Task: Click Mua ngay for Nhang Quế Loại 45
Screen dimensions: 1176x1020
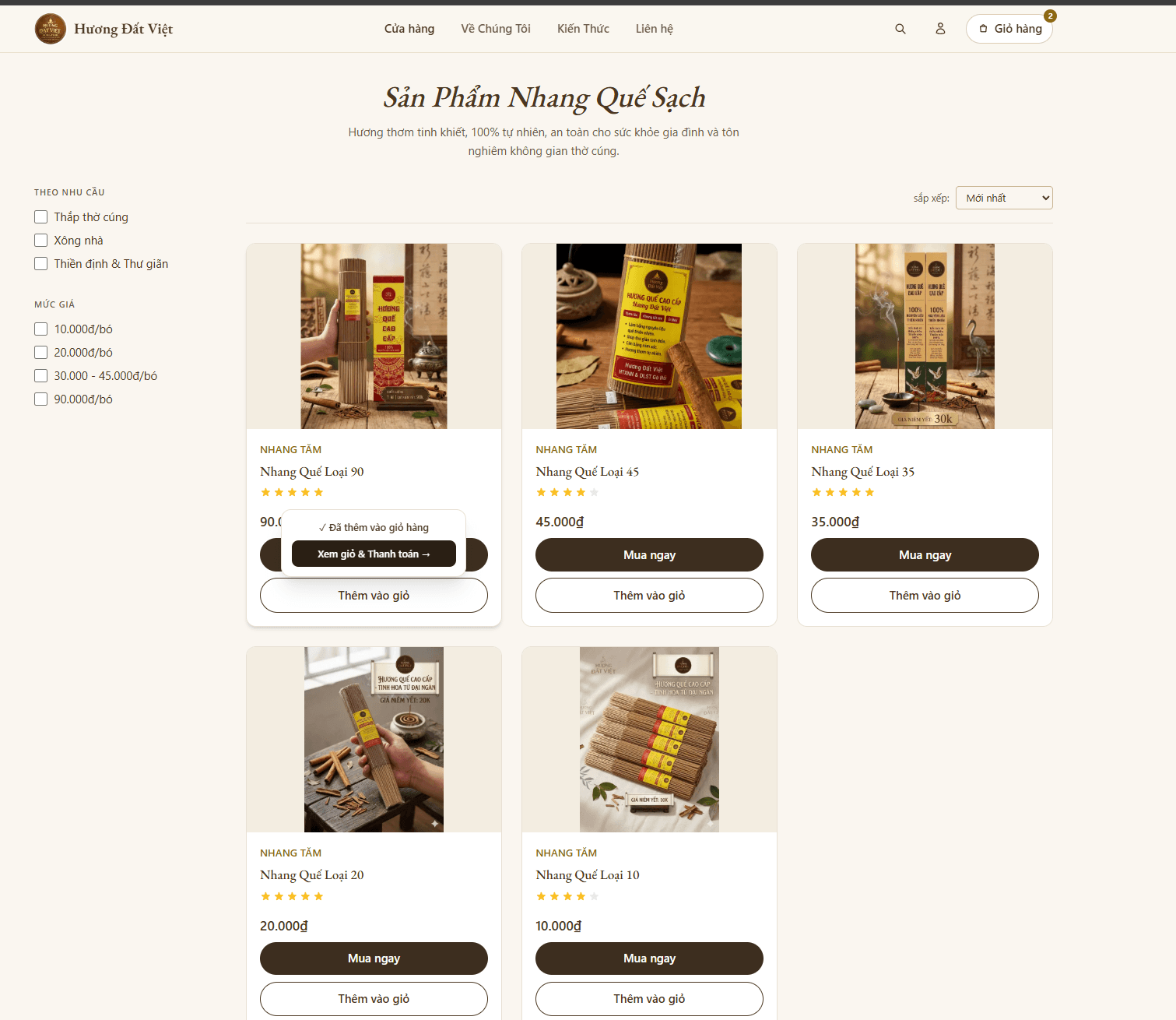Action: pyautogui.click(x=649, y=554)
